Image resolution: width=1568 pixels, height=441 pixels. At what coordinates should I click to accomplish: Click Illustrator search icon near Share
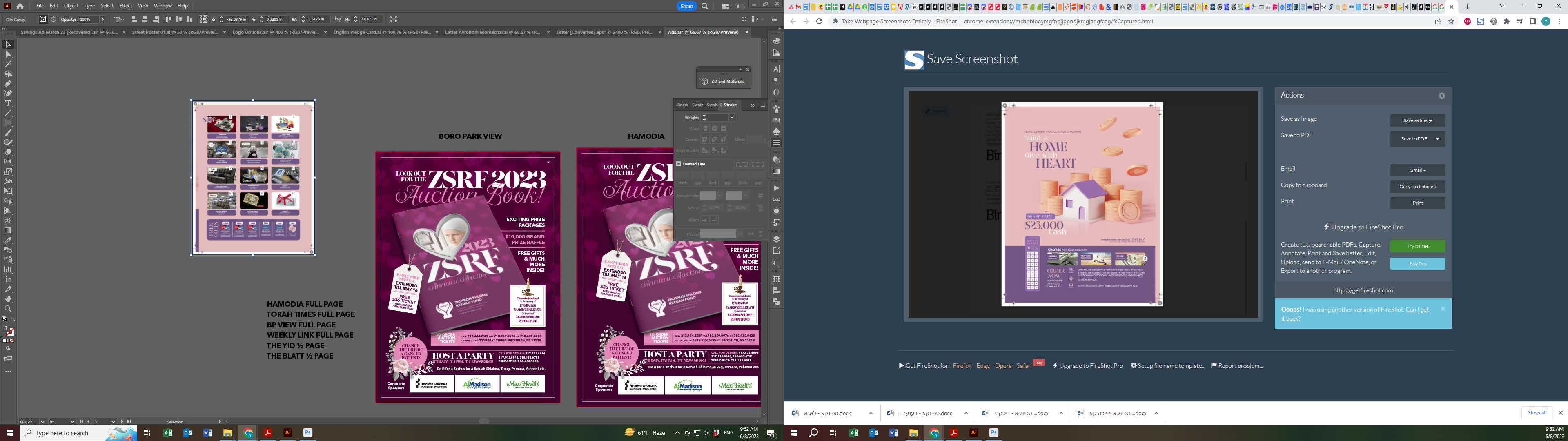coord(705,6)
